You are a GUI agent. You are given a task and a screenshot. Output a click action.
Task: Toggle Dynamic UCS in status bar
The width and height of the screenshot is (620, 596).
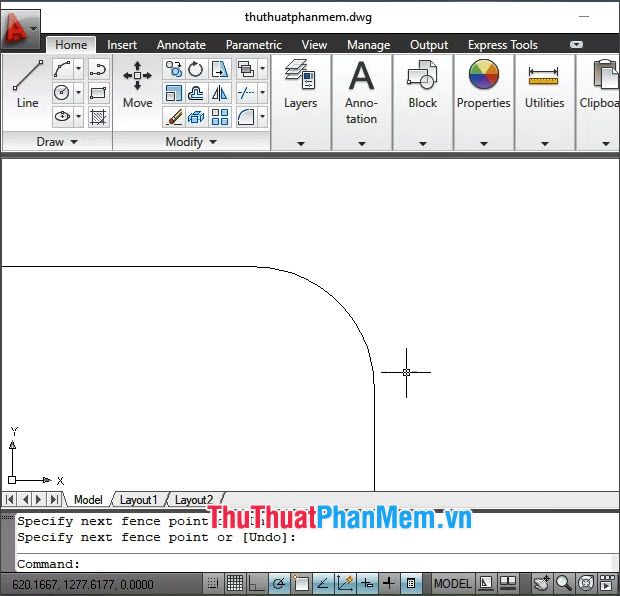click(345, 583)
